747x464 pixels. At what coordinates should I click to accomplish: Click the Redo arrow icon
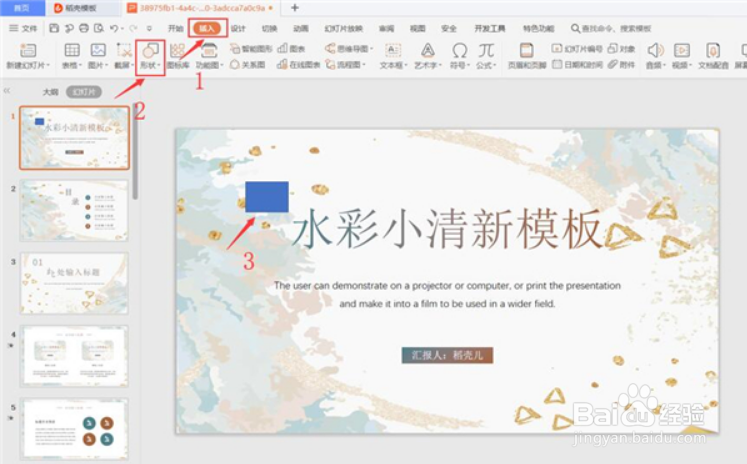pyautogui.click(x=133, y=29)
